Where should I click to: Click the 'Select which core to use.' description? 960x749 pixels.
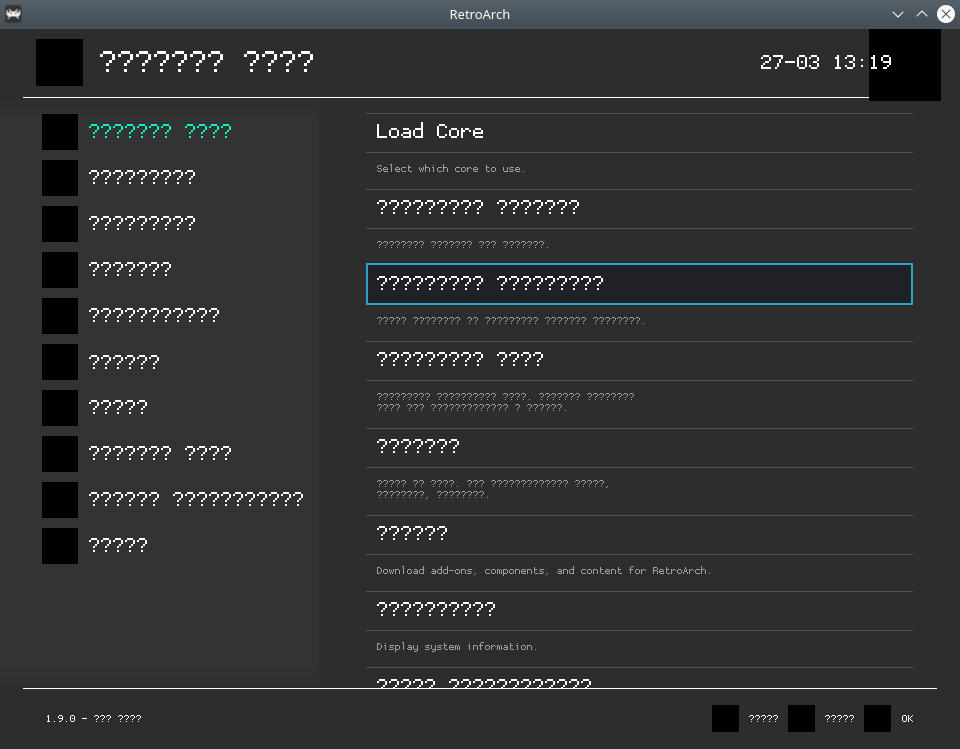451,168
